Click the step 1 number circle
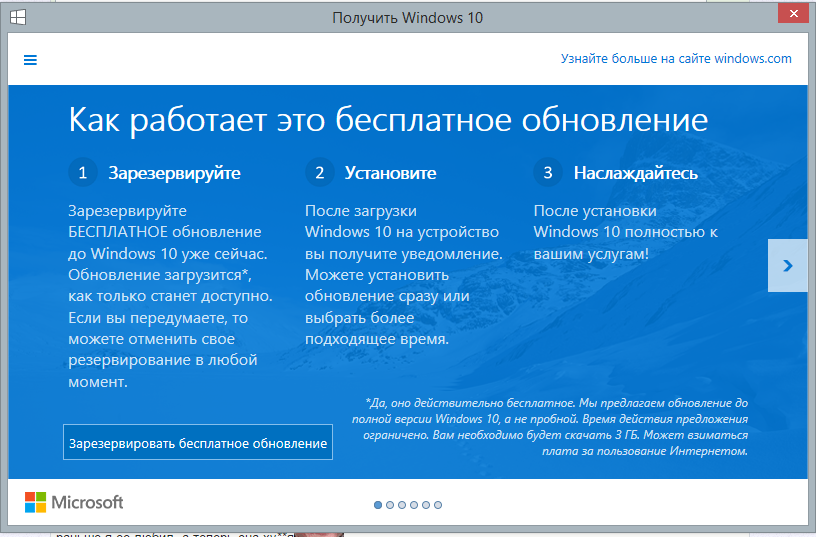The image size is (816, 537). click(82, 173)
